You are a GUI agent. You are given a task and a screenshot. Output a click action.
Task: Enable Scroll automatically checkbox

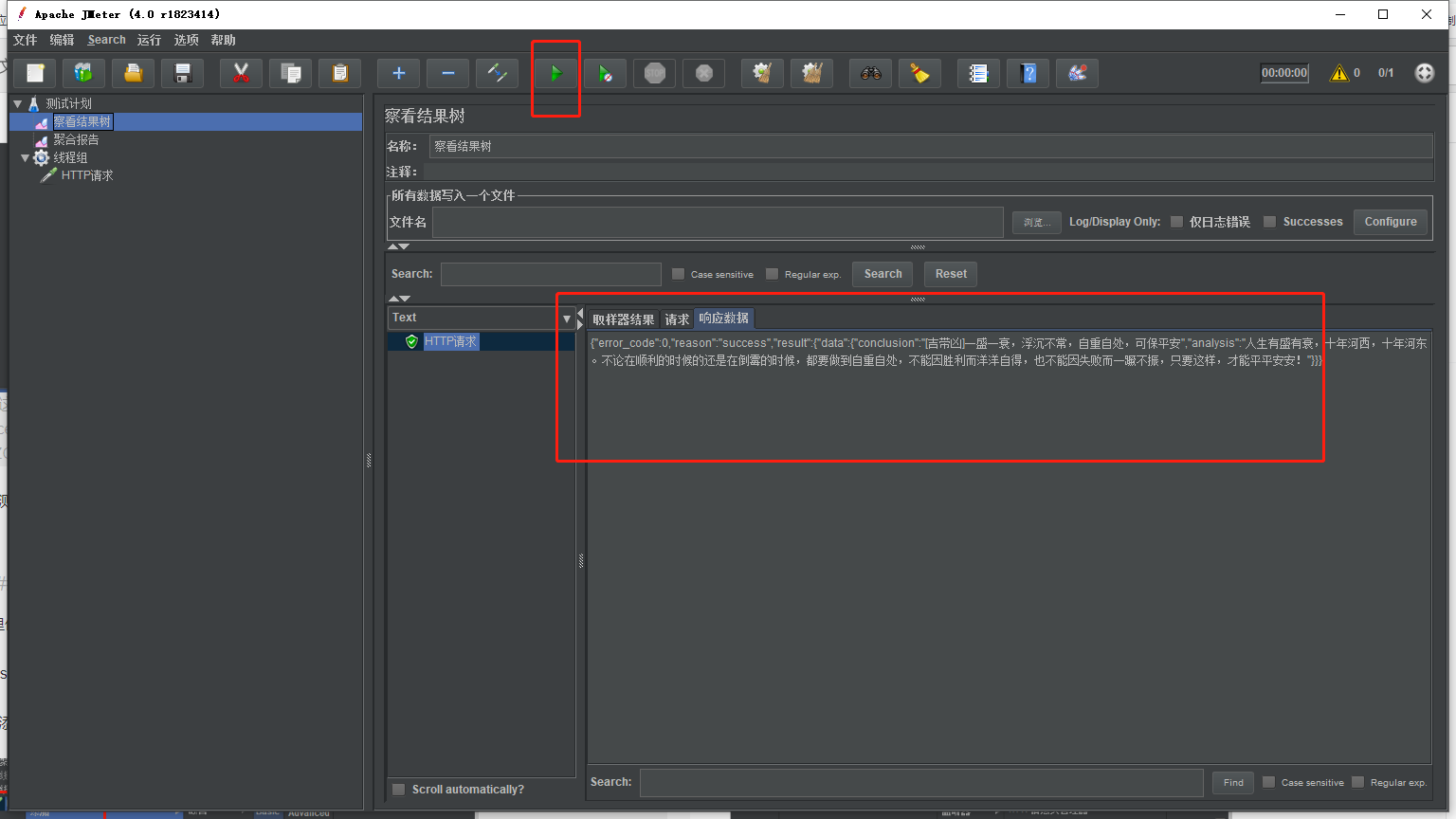pos(399,790)
